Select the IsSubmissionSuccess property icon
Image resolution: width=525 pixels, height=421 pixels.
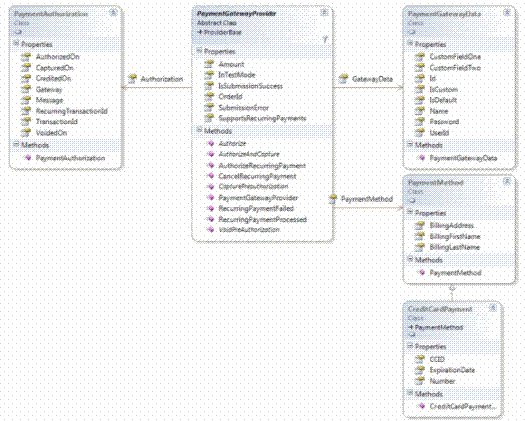[209, 86]
